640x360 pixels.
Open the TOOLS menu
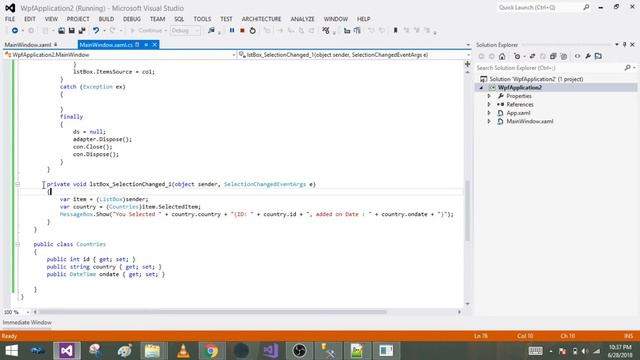click(x=202, y=19)
